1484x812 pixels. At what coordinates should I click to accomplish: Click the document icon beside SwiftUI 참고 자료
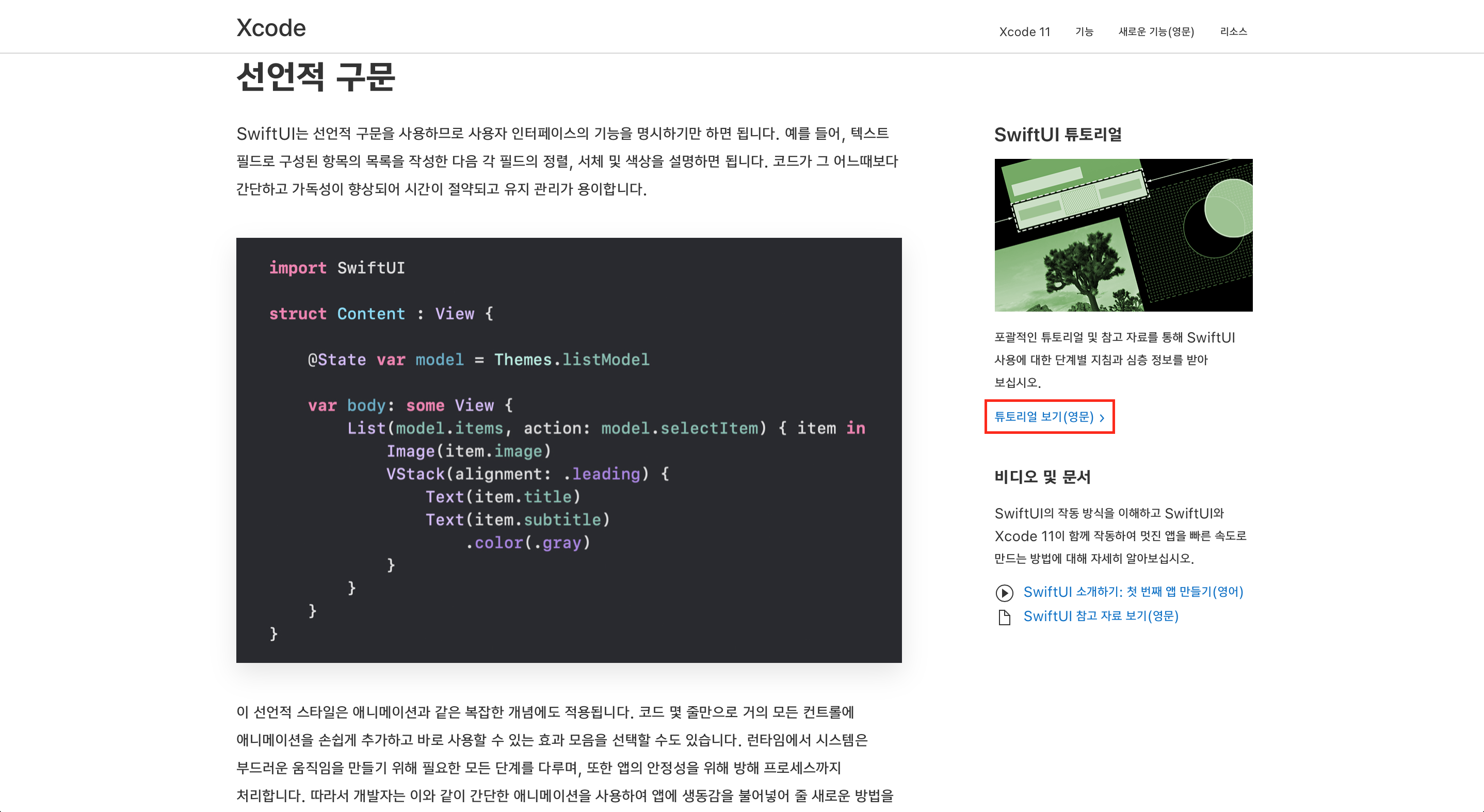click(1004, 618)
